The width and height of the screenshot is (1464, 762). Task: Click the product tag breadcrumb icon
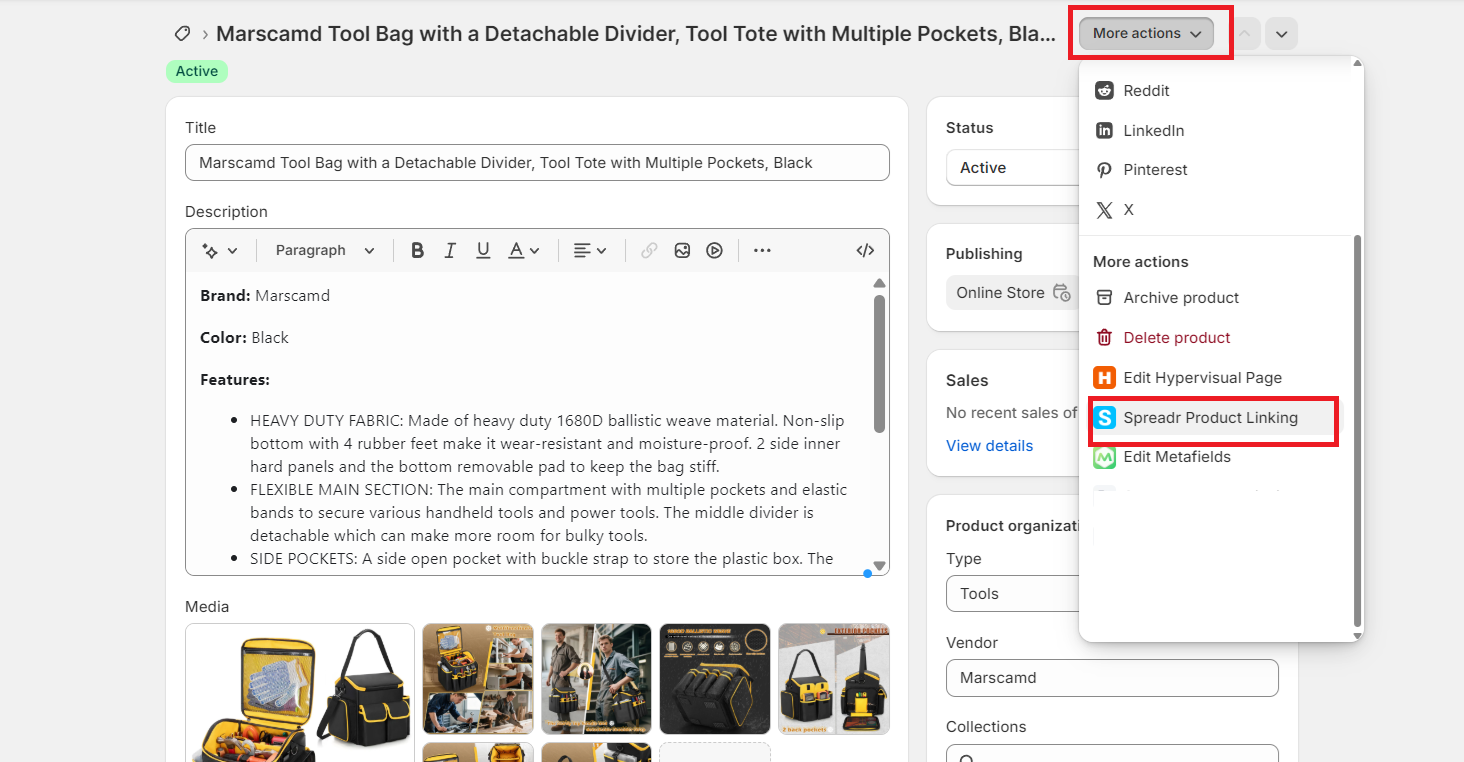182,33
